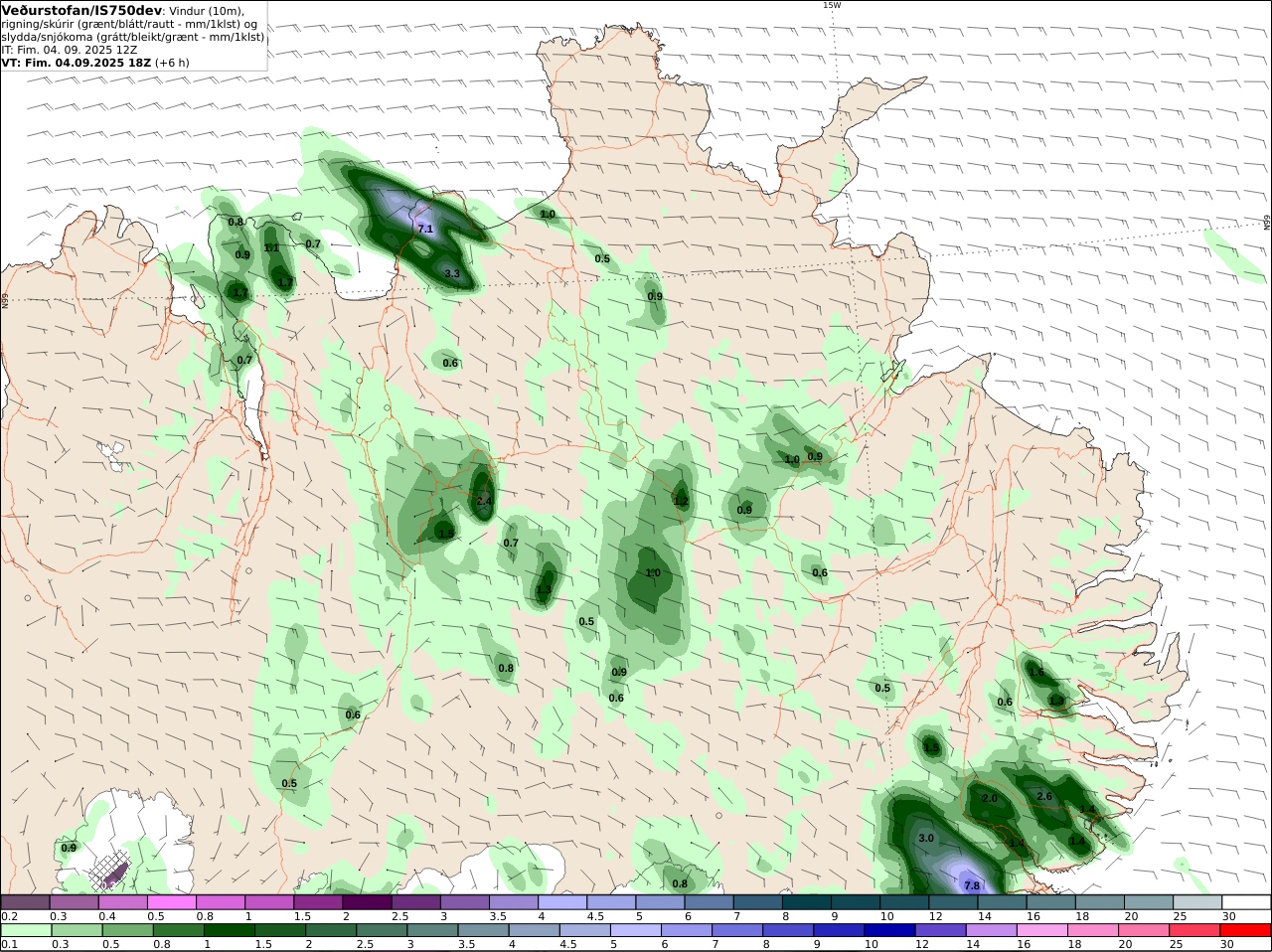The height and width of the screenshot is (952, 1272).
Task: Pick the lavender swatch labeled 4 in top legend
Action: (x=562, y=902)
